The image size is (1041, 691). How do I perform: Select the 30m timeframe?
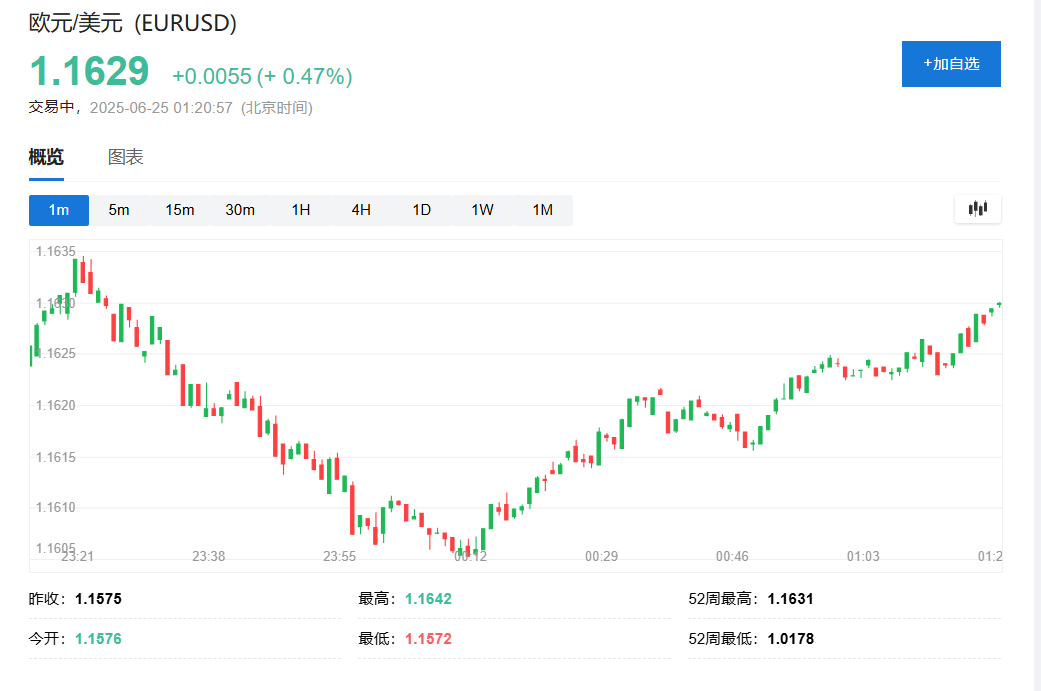[x=240, y=210]
